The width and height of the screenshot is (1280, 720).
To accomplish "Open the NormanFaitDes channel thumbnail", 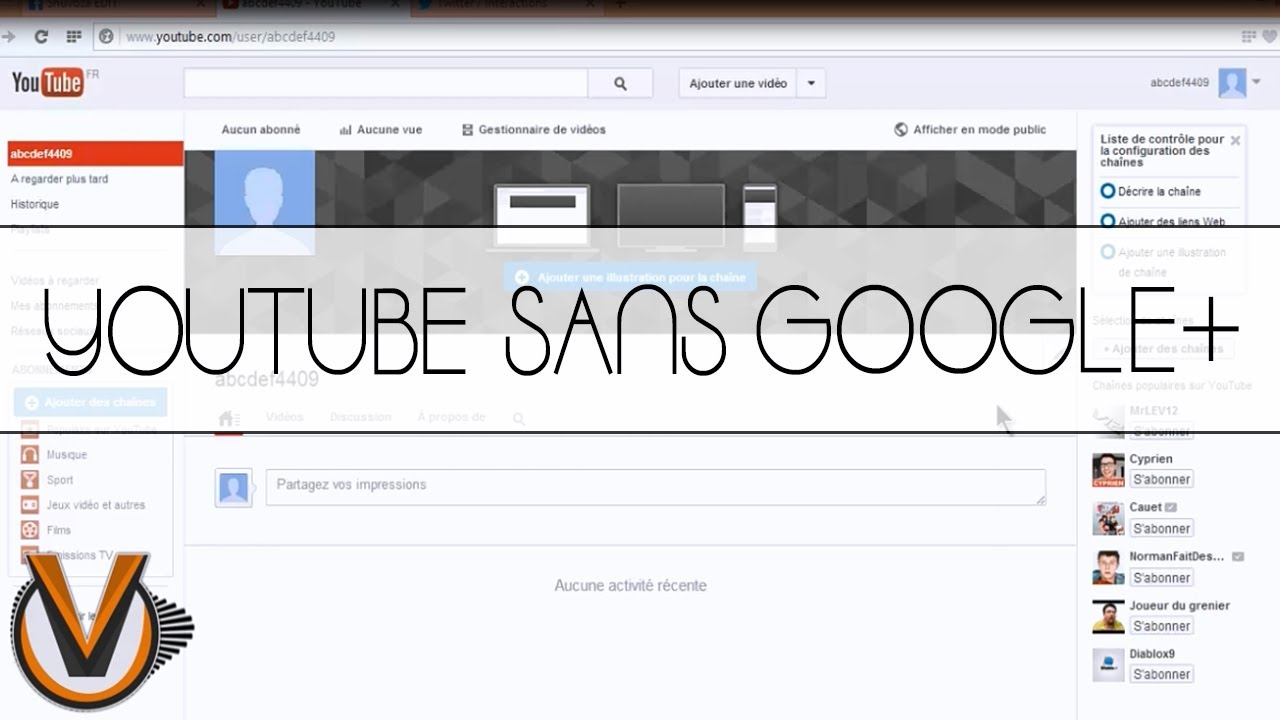I will 1108,567.
